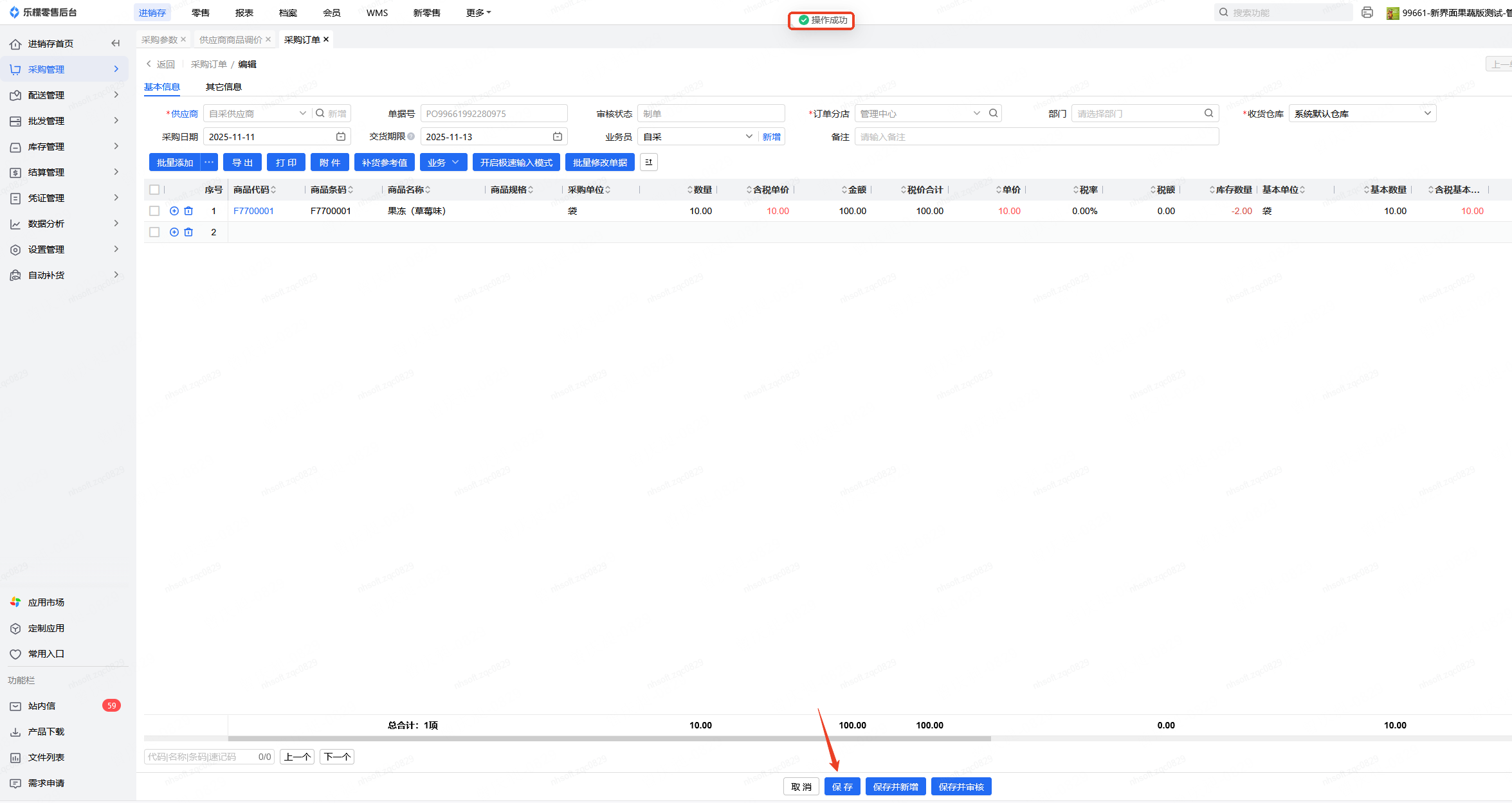Open the calendar picker for 采购日期
The width and height of the screenshot is (1512, 803).
[341, 137]
